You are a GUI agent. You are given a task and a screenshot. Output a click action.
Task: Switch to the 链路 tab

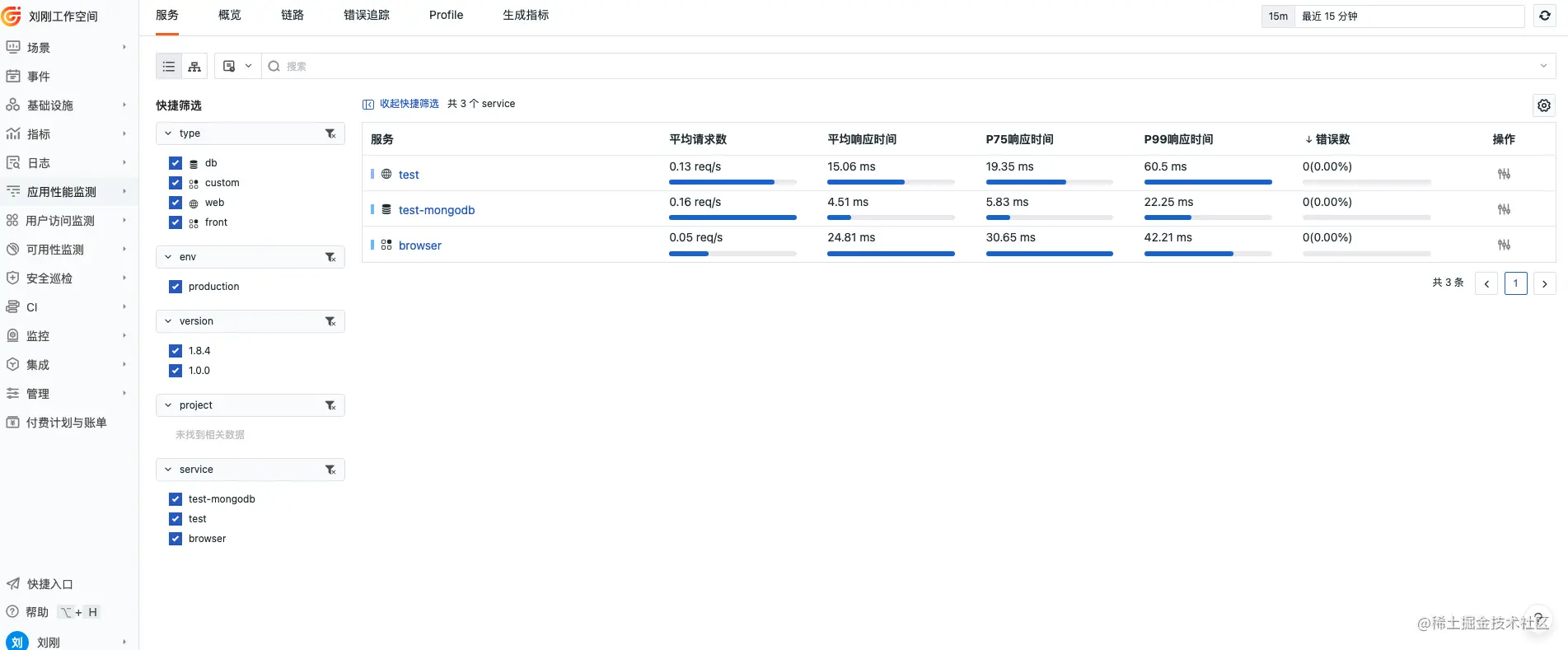(x=293, y=15)
